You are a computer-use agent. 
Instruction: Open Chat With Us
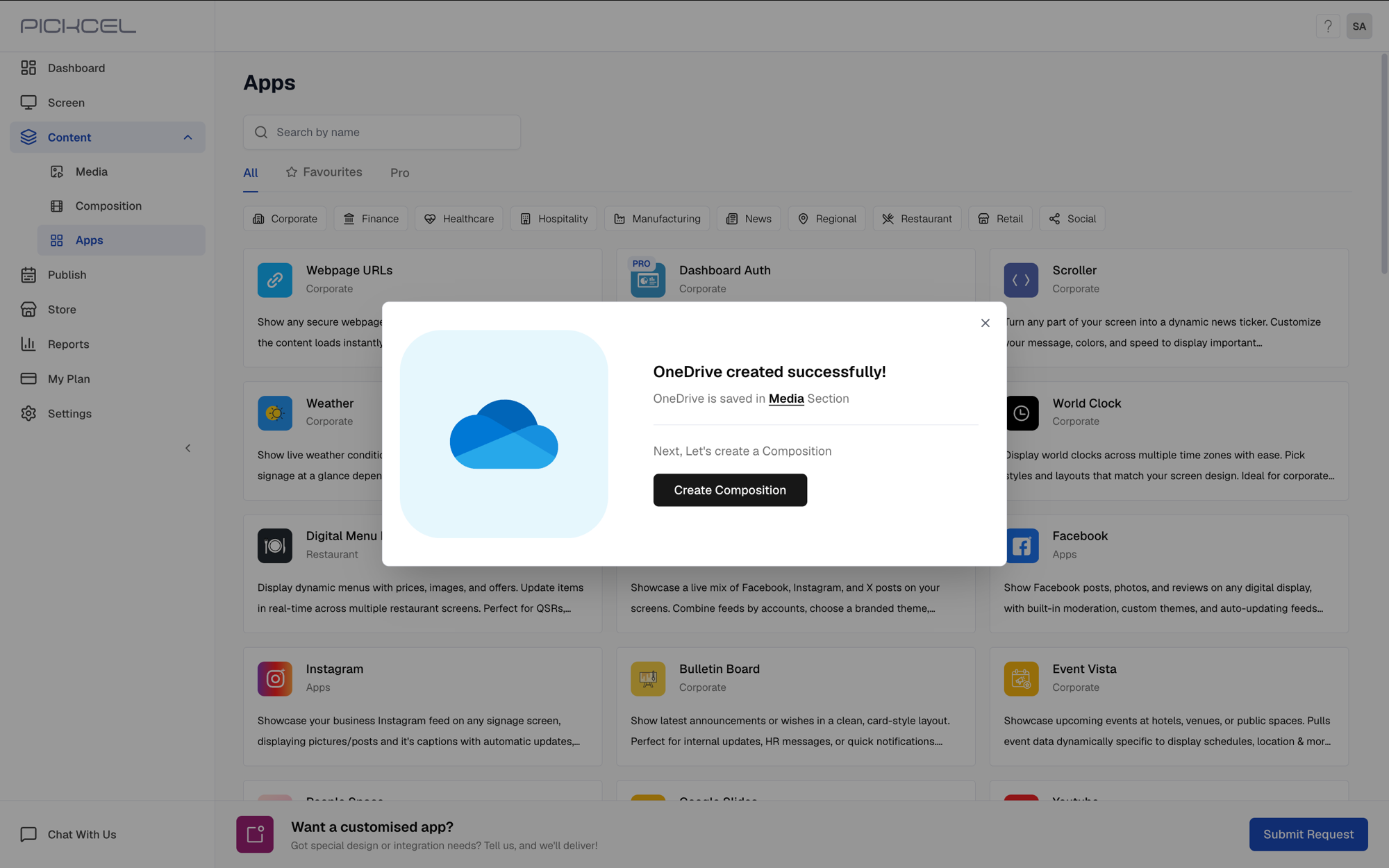click(x=69, y=834)
